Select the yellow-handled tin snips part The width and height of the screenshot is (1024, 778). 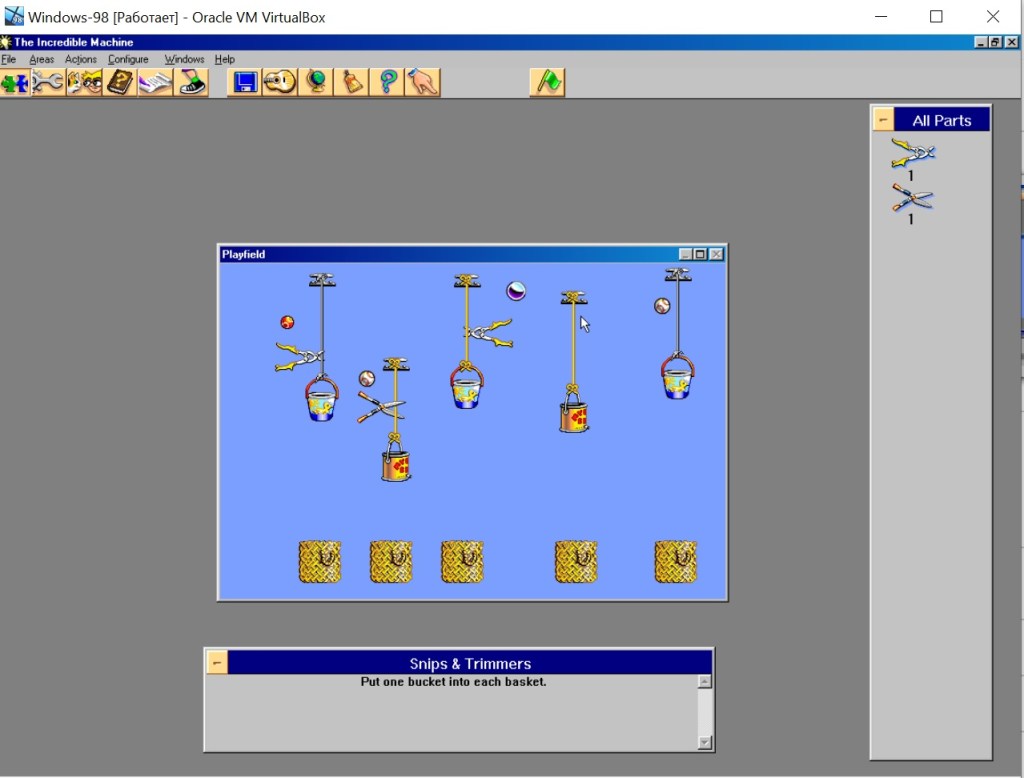click(x=912, y=153)
